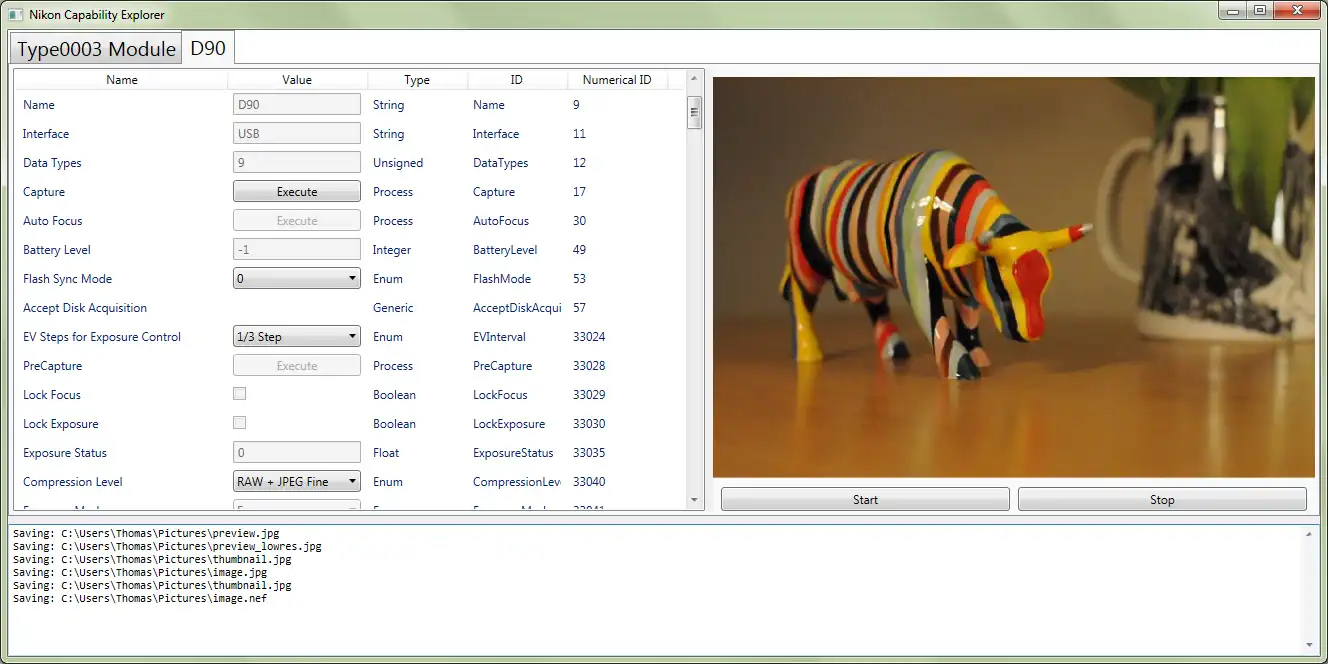The width and height of the screenshot is (1328, 664).
Task: Stop the live view preview
Action: click(1162, 499)
